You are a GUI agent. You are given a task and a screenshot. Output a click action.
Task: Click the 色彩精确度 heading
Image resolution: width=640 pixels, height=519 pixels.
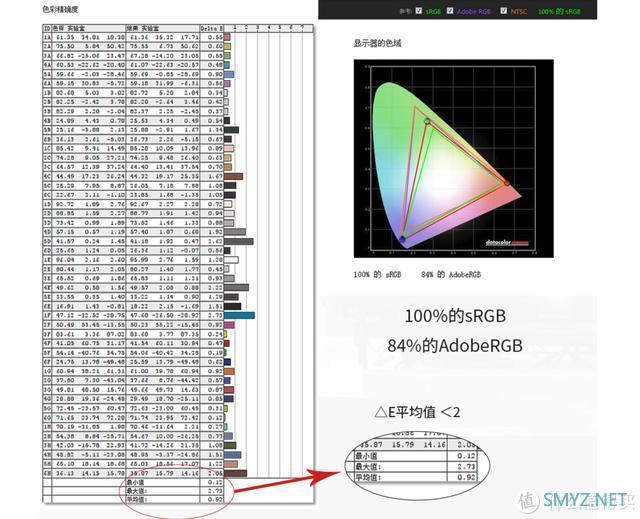click(x=60, y=9)
